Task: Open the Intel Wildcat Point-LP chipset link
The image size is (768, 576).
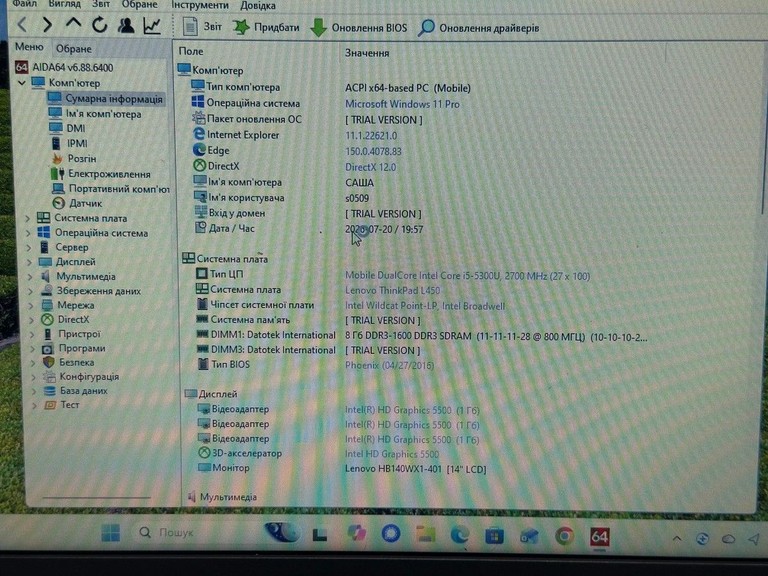Action: pos(425,306)
